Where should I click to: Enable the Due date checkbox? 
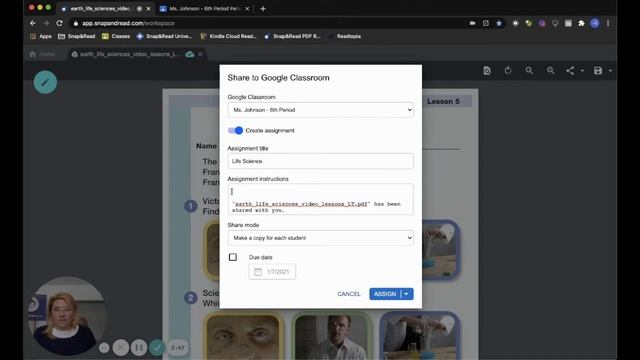click(x=233, y=257)
